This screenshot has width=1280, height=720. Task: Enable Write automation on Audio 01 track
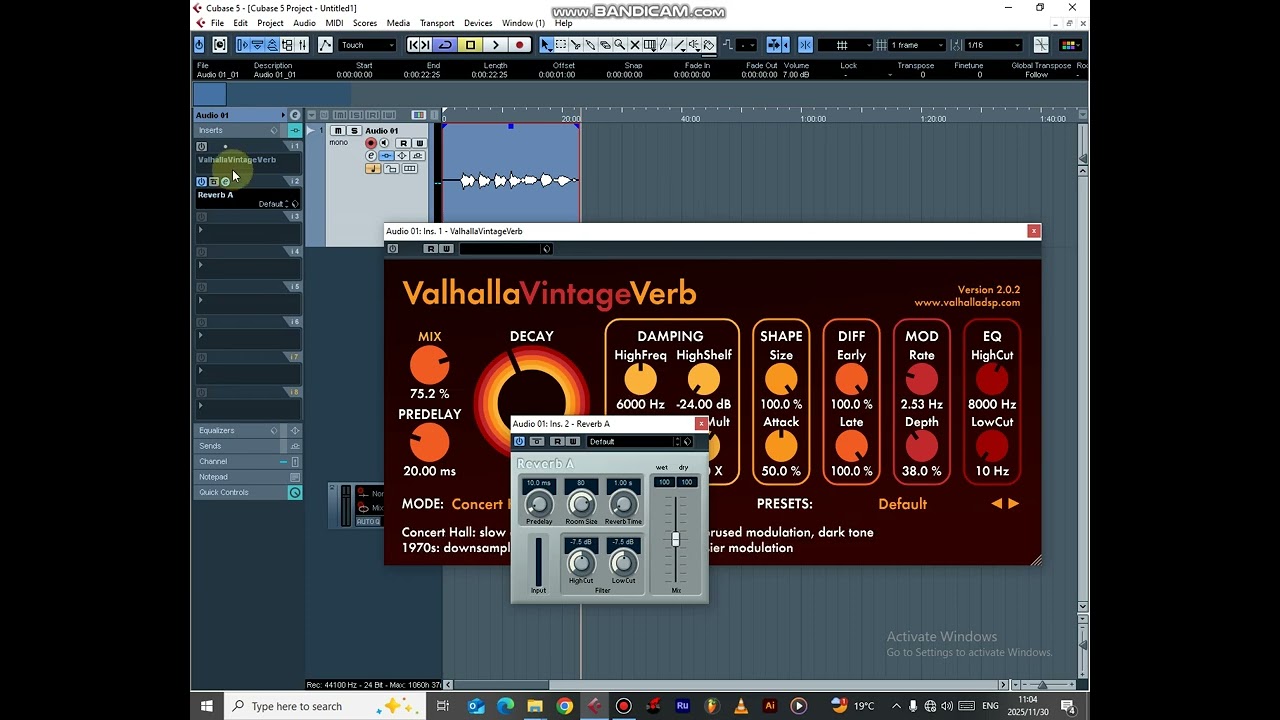(419, 143)
